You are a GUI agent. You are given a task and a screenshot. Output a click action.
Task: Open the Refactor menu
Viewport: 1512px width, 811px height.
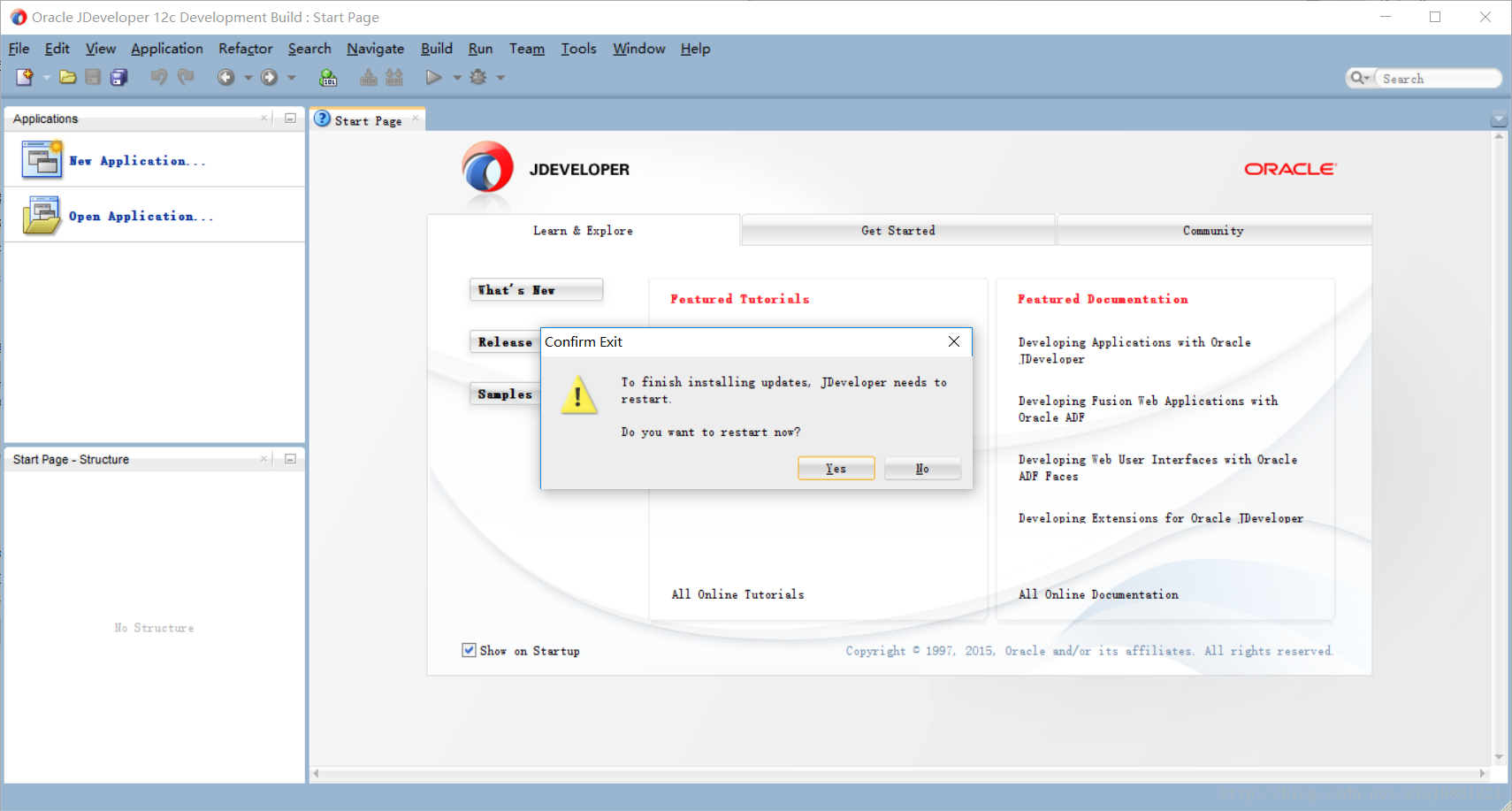pyautogui.click(x=246, y=49)
